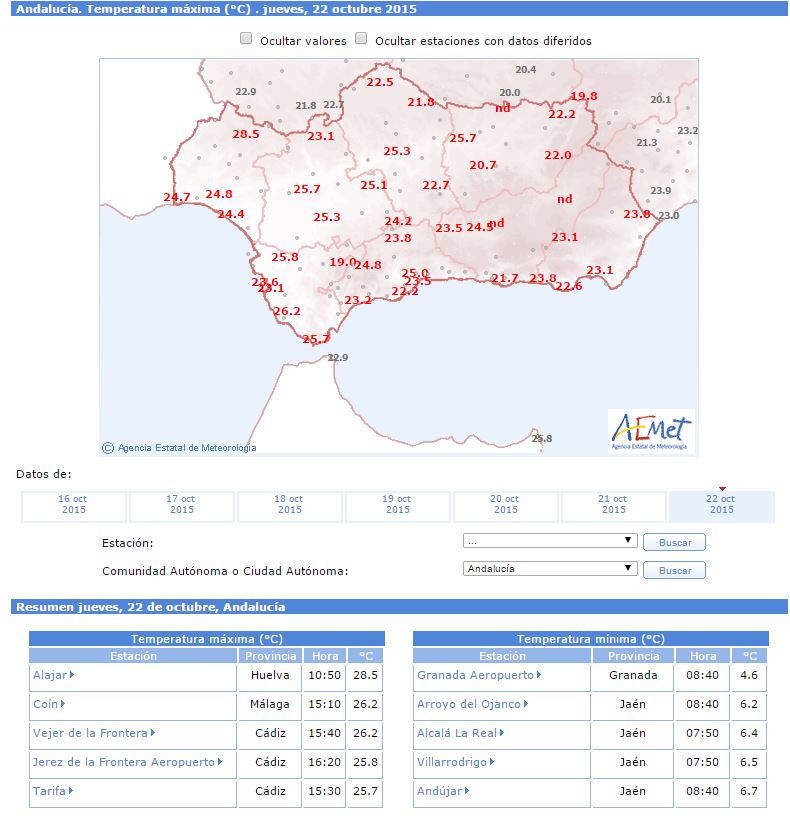This screenshot has height=821, width=790.
Task: Select the current 22 oct 2015 tab
Action: pos(721,506)
